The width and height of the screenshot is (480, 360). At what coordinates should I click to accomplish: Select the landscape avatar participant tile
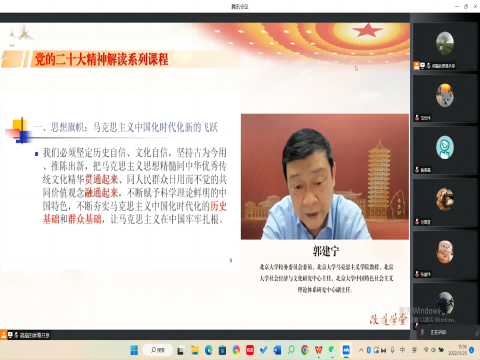tap(445, 47)
